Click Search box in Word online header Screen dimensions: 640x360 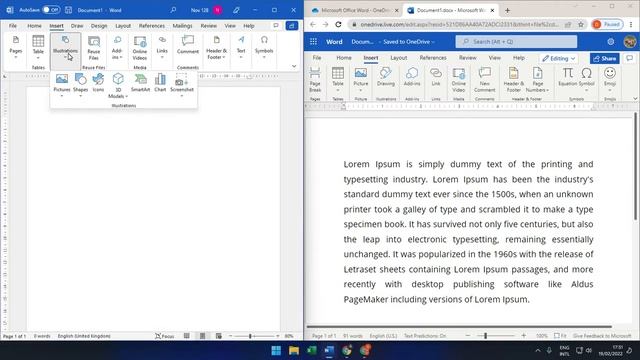coord(516,42)
